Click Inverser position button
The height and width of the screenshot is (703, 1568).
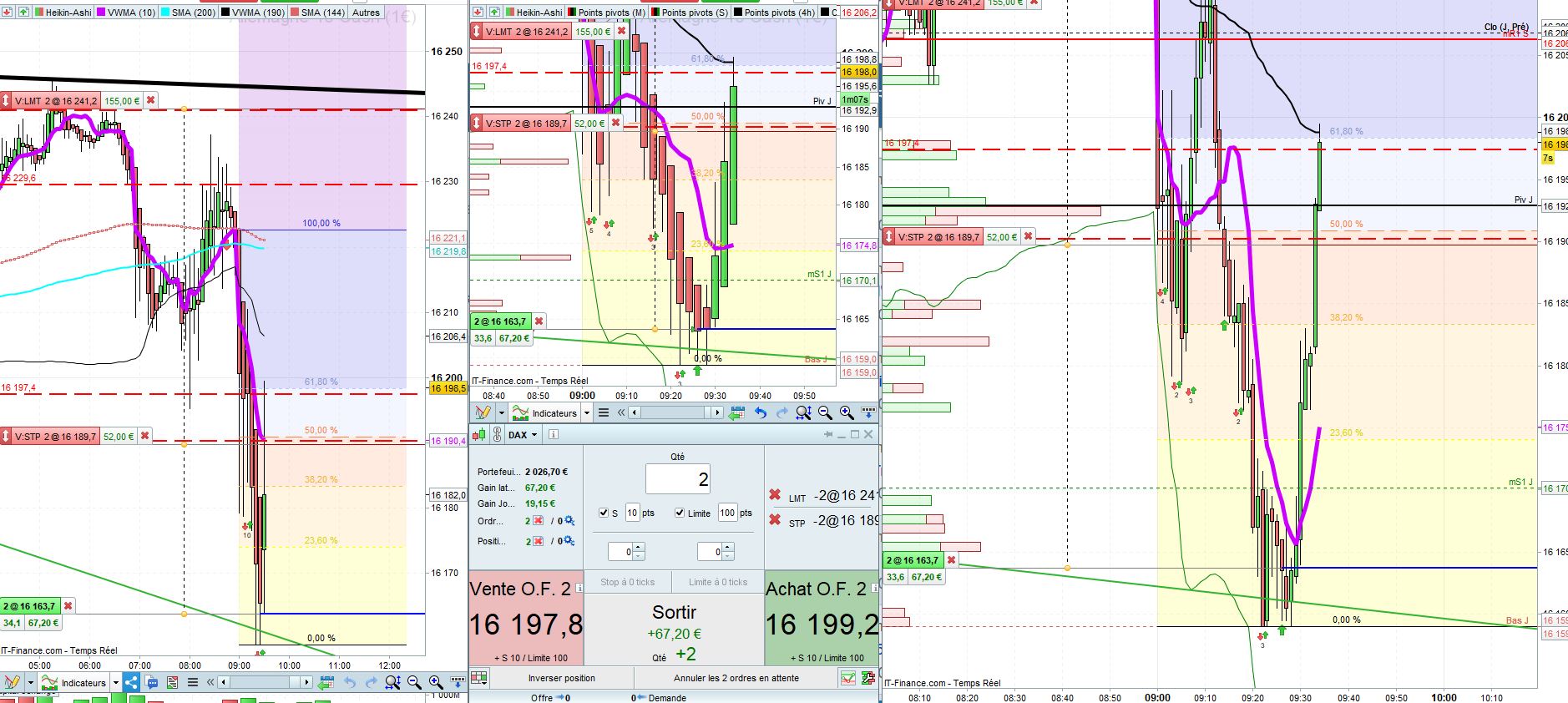point(562,678)
